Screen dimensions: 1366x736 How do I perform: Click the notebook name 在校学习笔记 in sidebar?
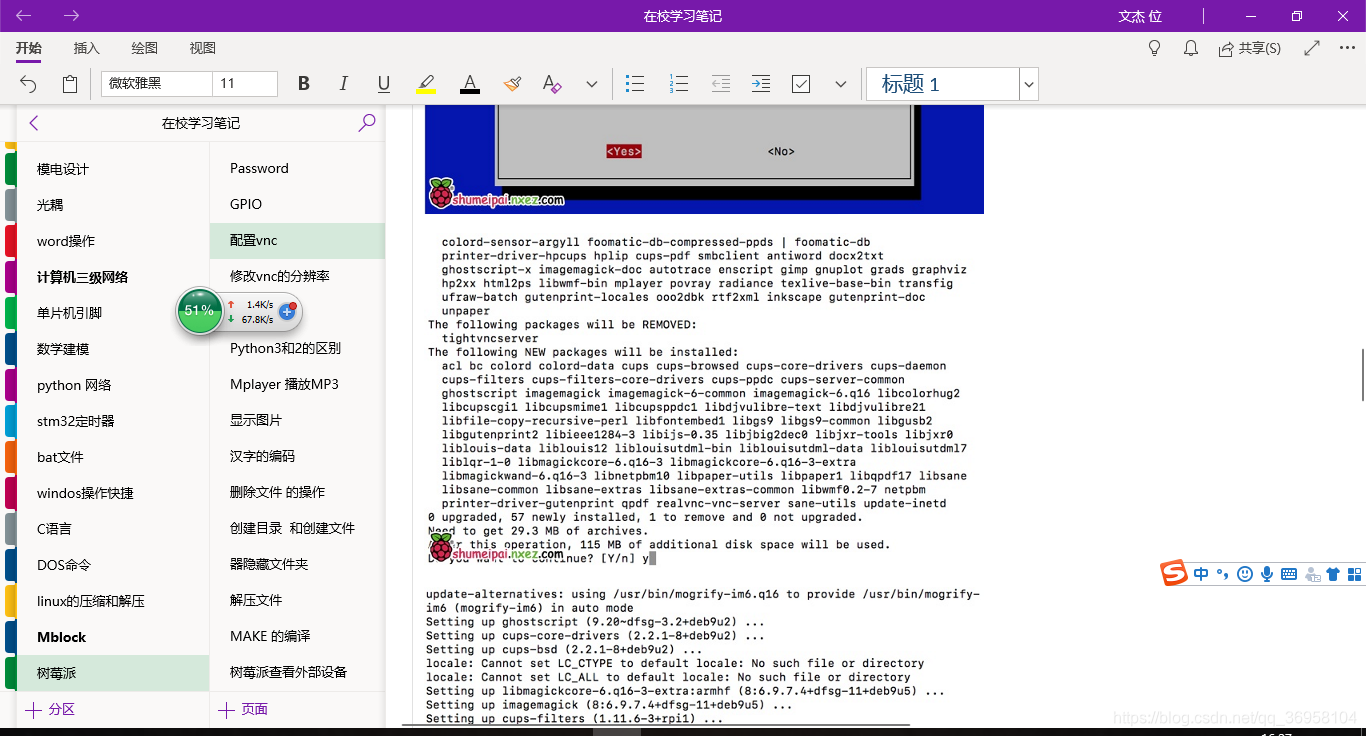201,123
